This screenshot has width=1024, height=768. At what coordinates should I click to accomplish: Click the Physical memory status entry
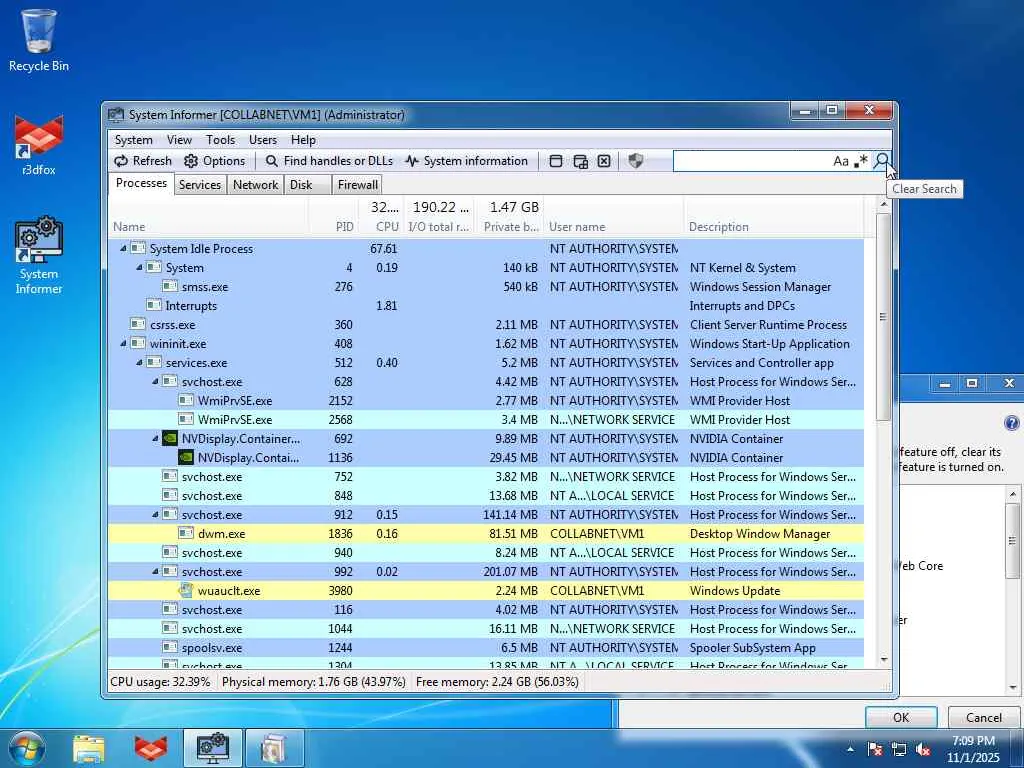(x=313, y=682)
